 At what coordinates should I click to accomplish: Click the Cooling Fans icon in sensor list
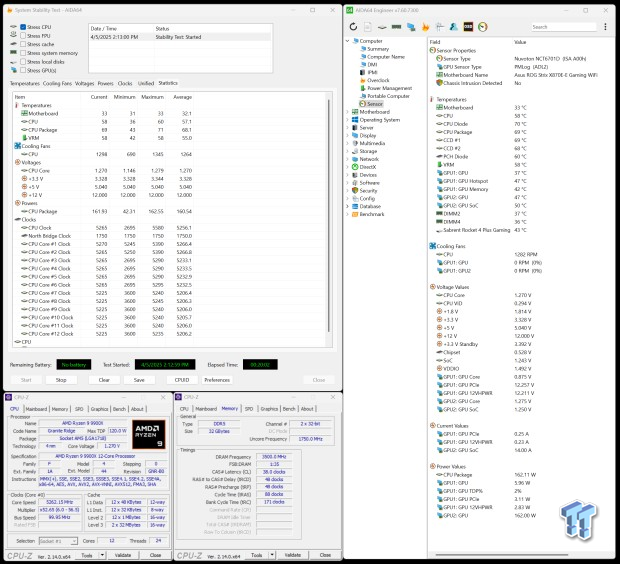point(433,246)
